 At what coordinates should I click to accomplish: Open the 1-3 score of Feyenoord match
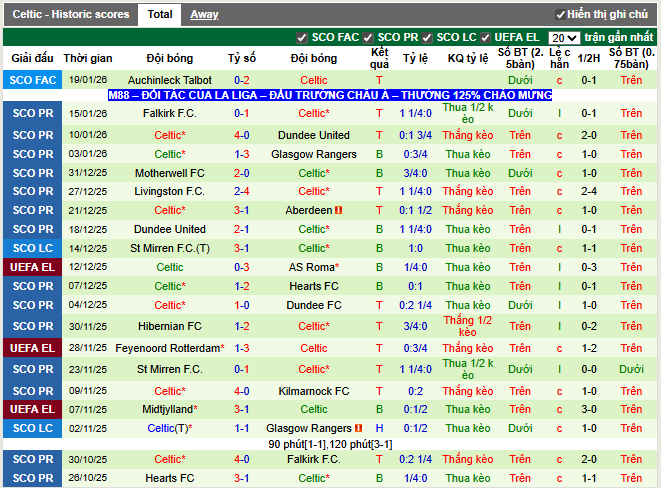click(242, 348)
